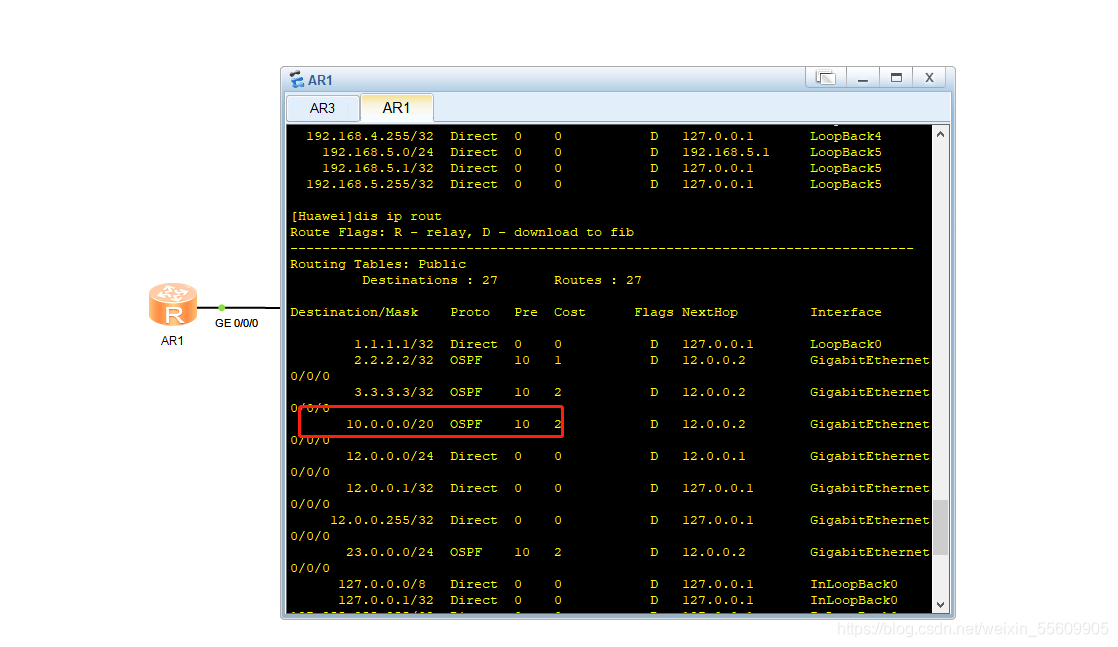This screenshot has width=1118, height=647.
Task: Click the NextHop column header
Action: [x=709, y=312]
